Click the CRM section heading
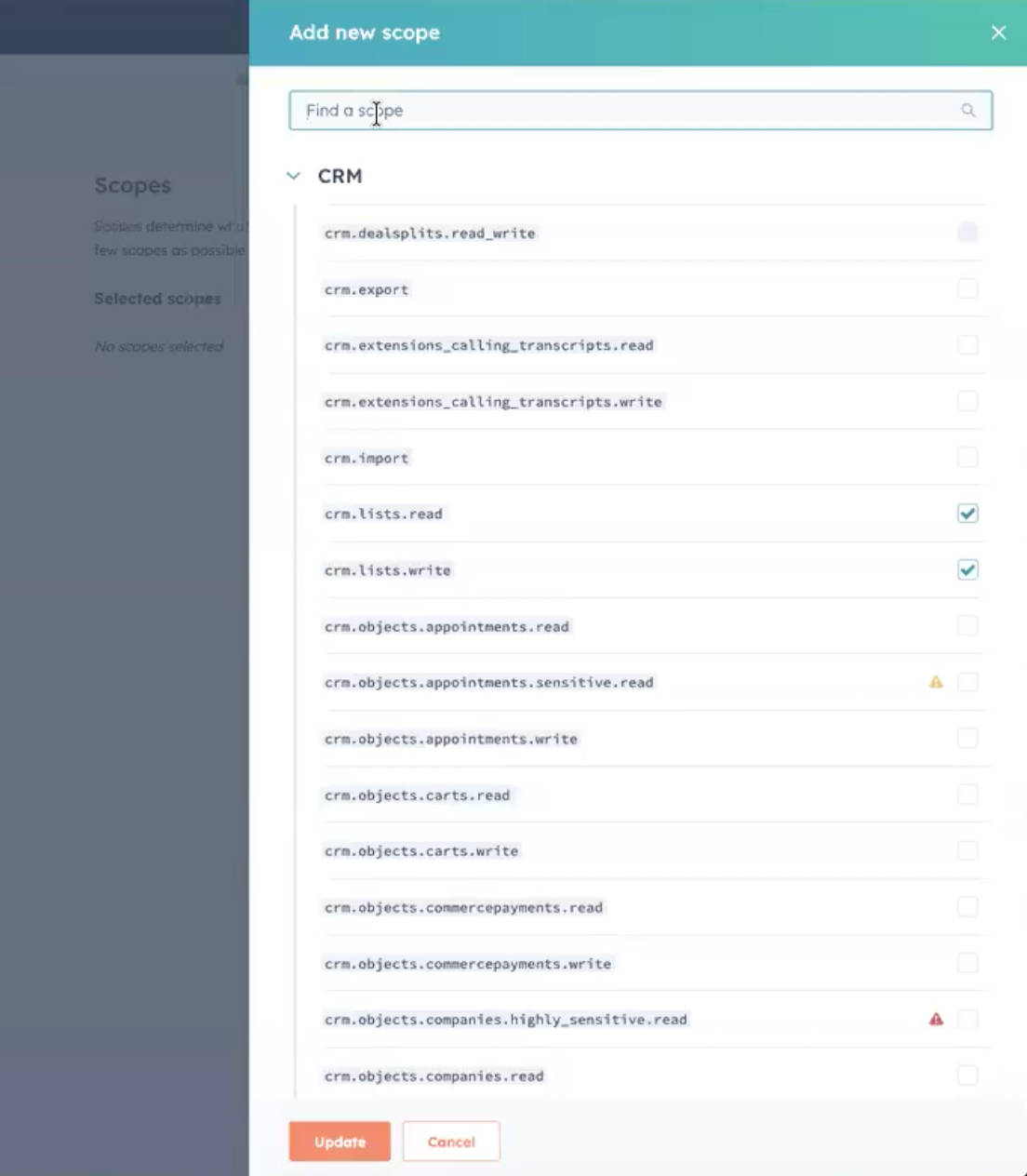The width and height of the screenshot is (1027, 1176). pyautogui.click(x=340, y=176)
